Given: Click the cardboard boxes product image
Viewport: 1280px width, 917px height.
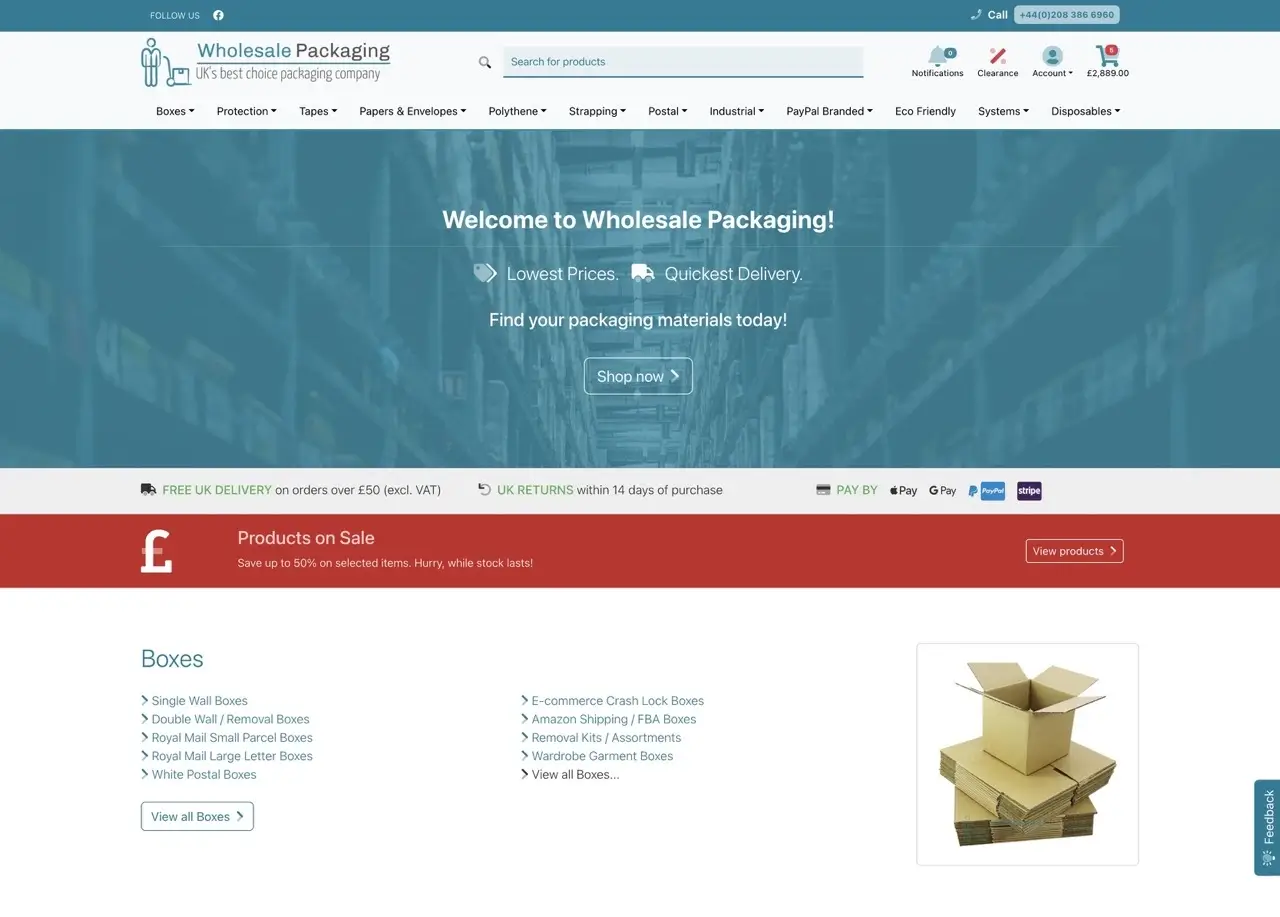Looking at the screenshot, I should tap(1027, 754).
